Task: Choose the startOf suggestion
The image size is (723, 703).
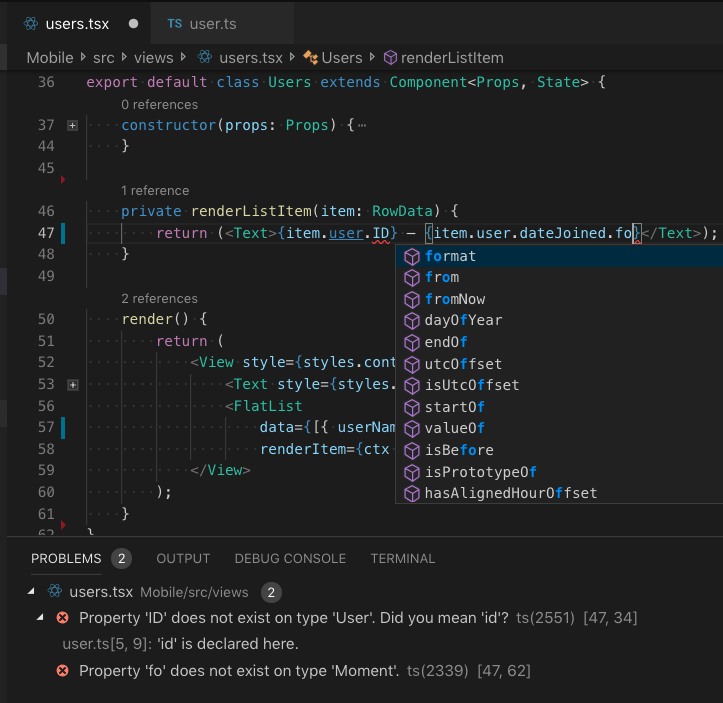Action: point(559,407)
